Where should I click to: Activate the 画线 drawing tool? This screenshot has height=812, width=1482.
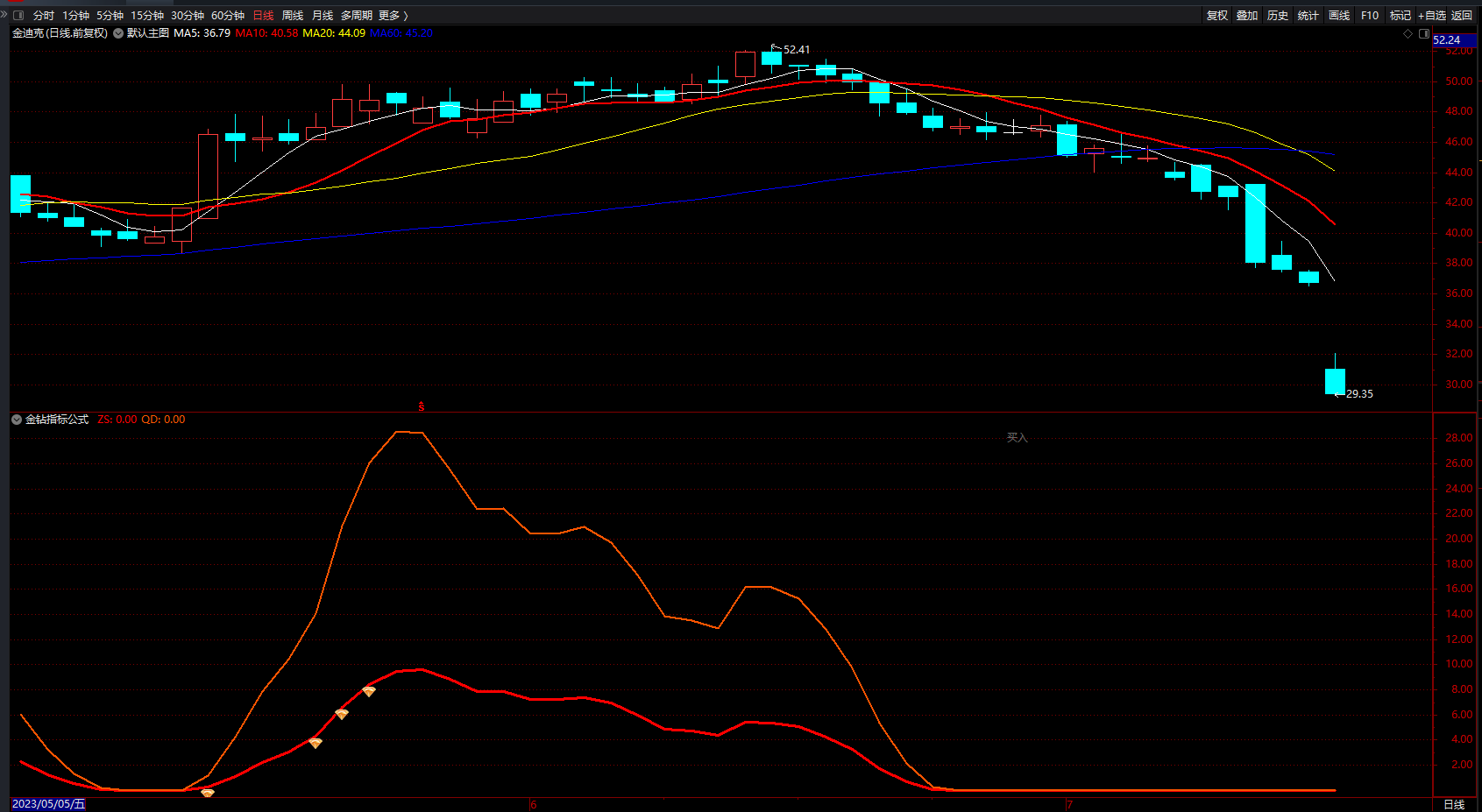(x=1338, y=15)
